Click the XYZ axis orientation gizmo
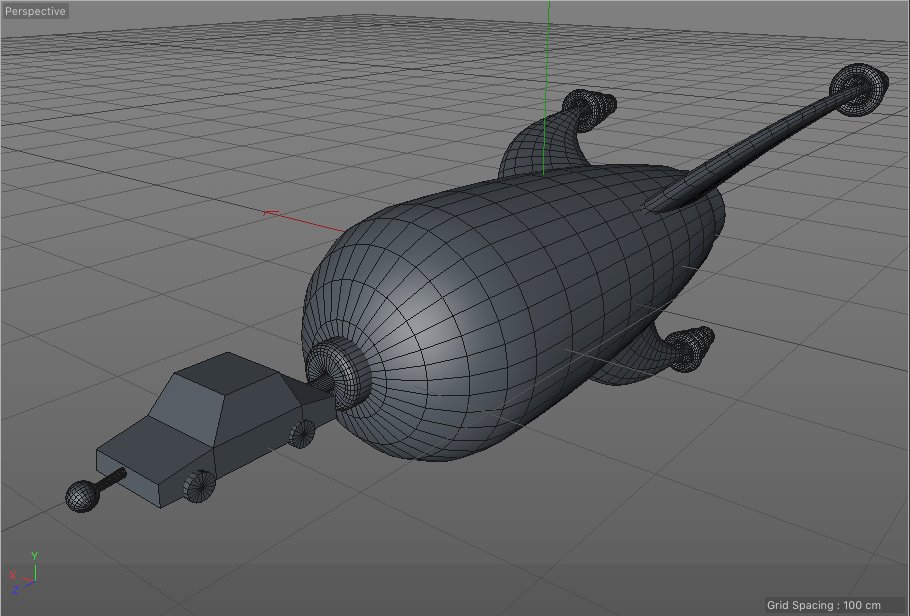The height and width of the screenshot is (616, 910). click(24, 574)
